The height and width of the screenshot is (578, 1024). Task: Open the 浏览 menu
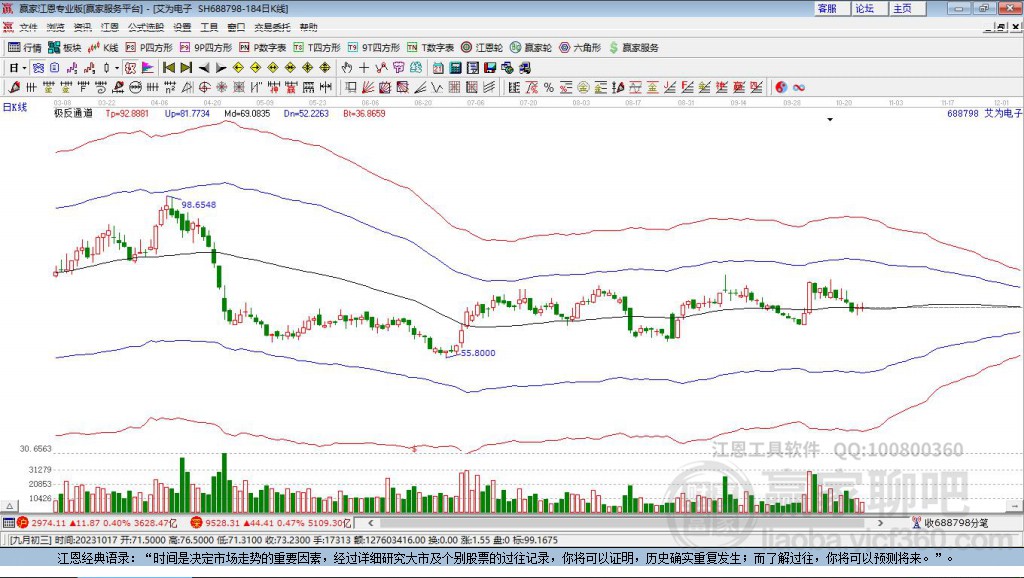pyautogui.click(x=56, y=27)
